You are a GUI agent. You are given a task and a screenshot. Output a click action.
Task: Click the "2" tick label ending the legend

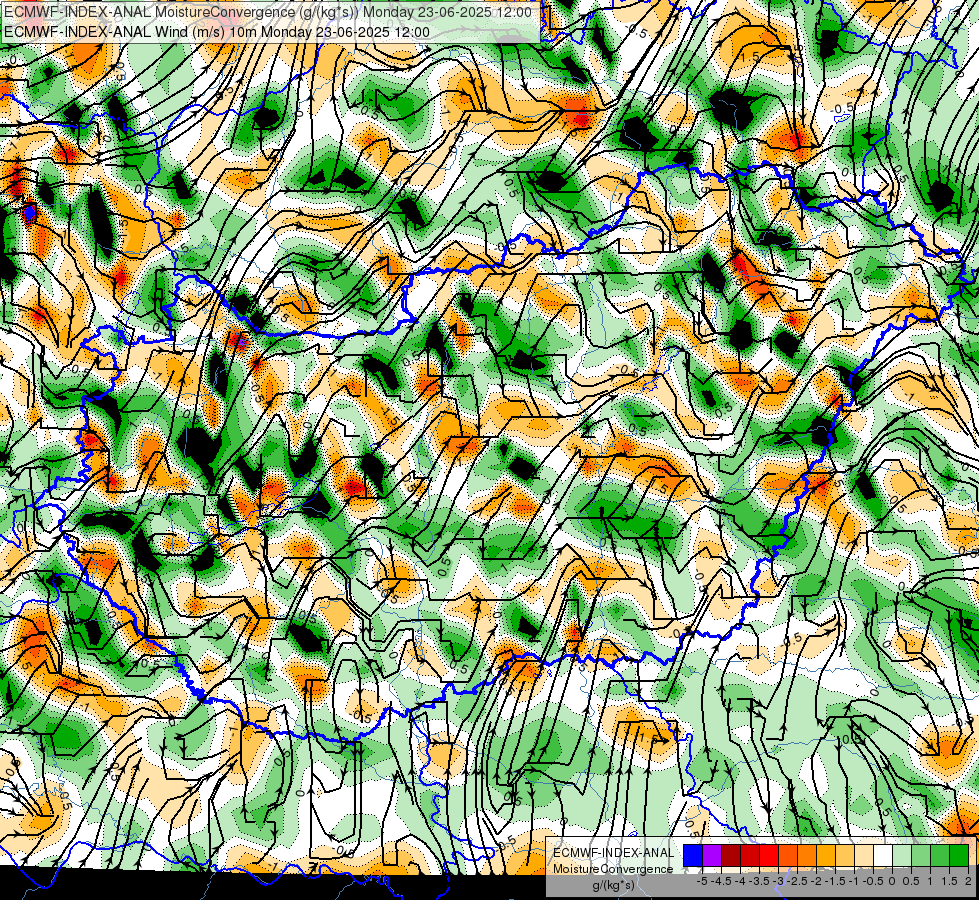coord(968,881)
